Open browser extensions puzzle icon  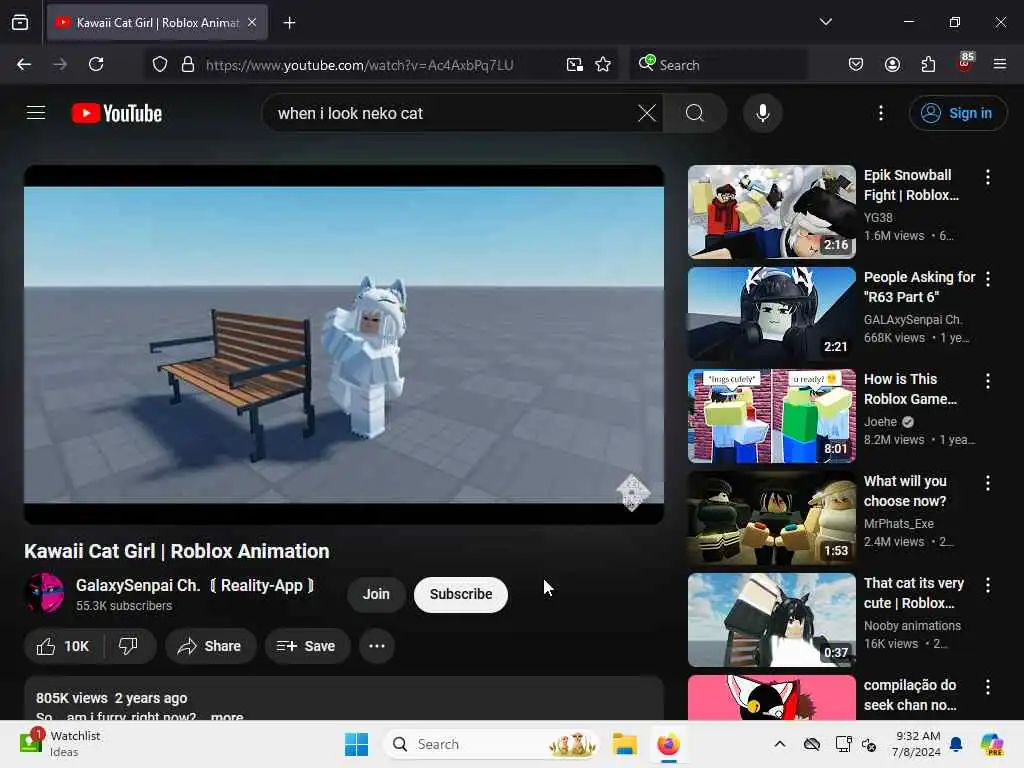928,64
